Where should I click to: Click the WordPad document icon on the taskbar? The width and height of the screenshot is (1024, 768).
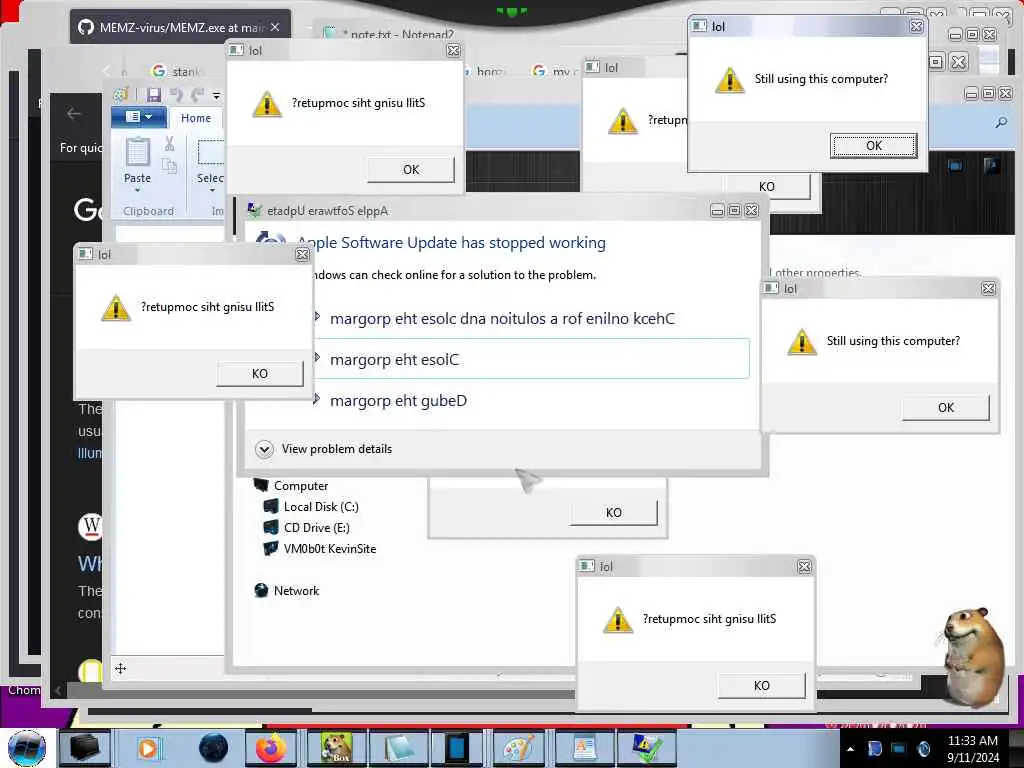pyautogui.click(x=584, y=748)
